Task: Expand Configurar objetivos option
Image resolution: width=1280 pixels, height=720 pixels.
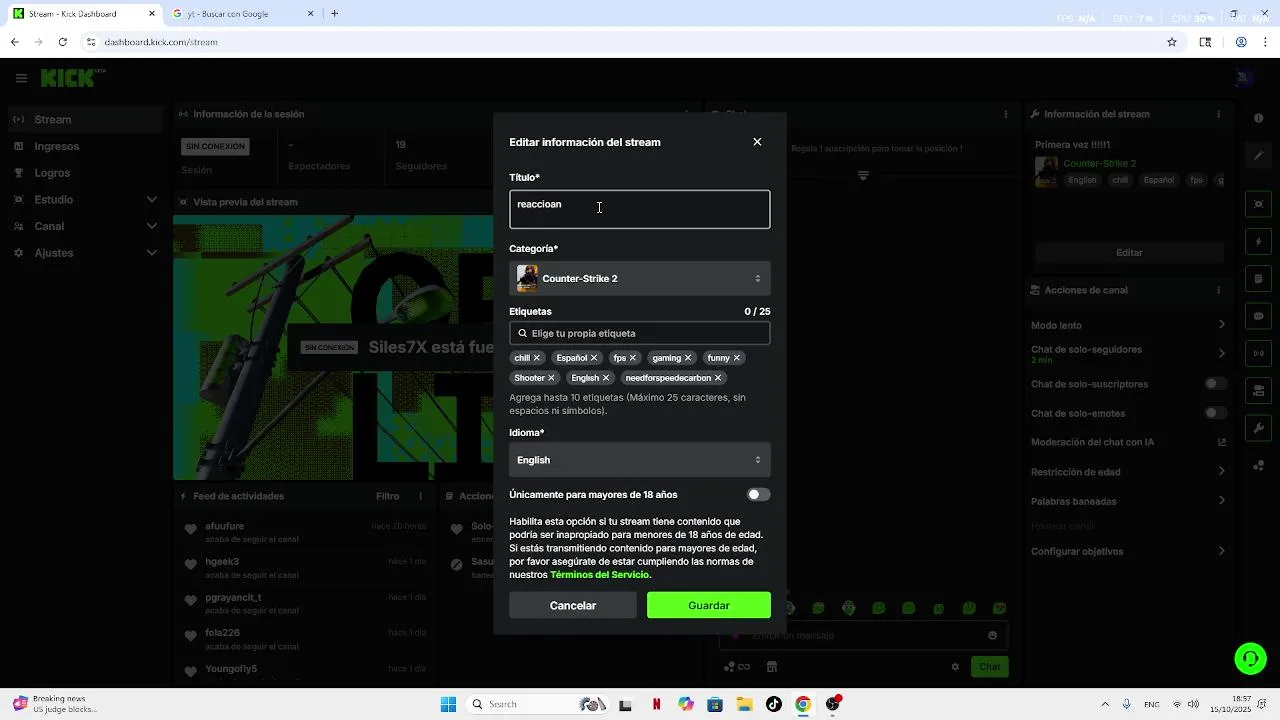Action: pos(1129,551)
